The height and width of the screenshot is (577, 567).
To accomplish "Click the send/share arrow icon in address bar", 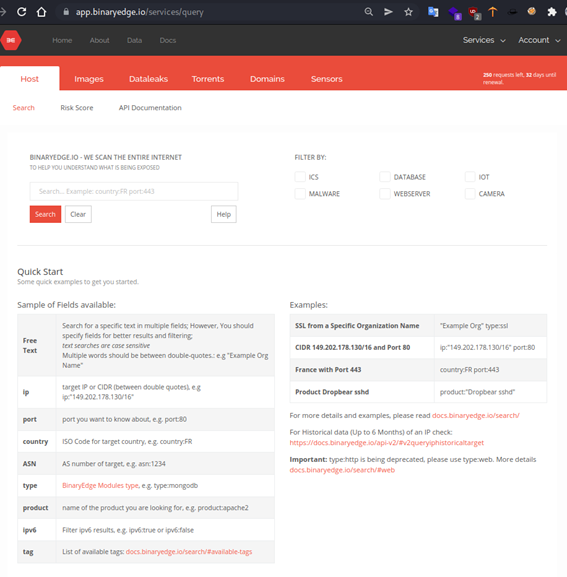I will pos(388,12).
